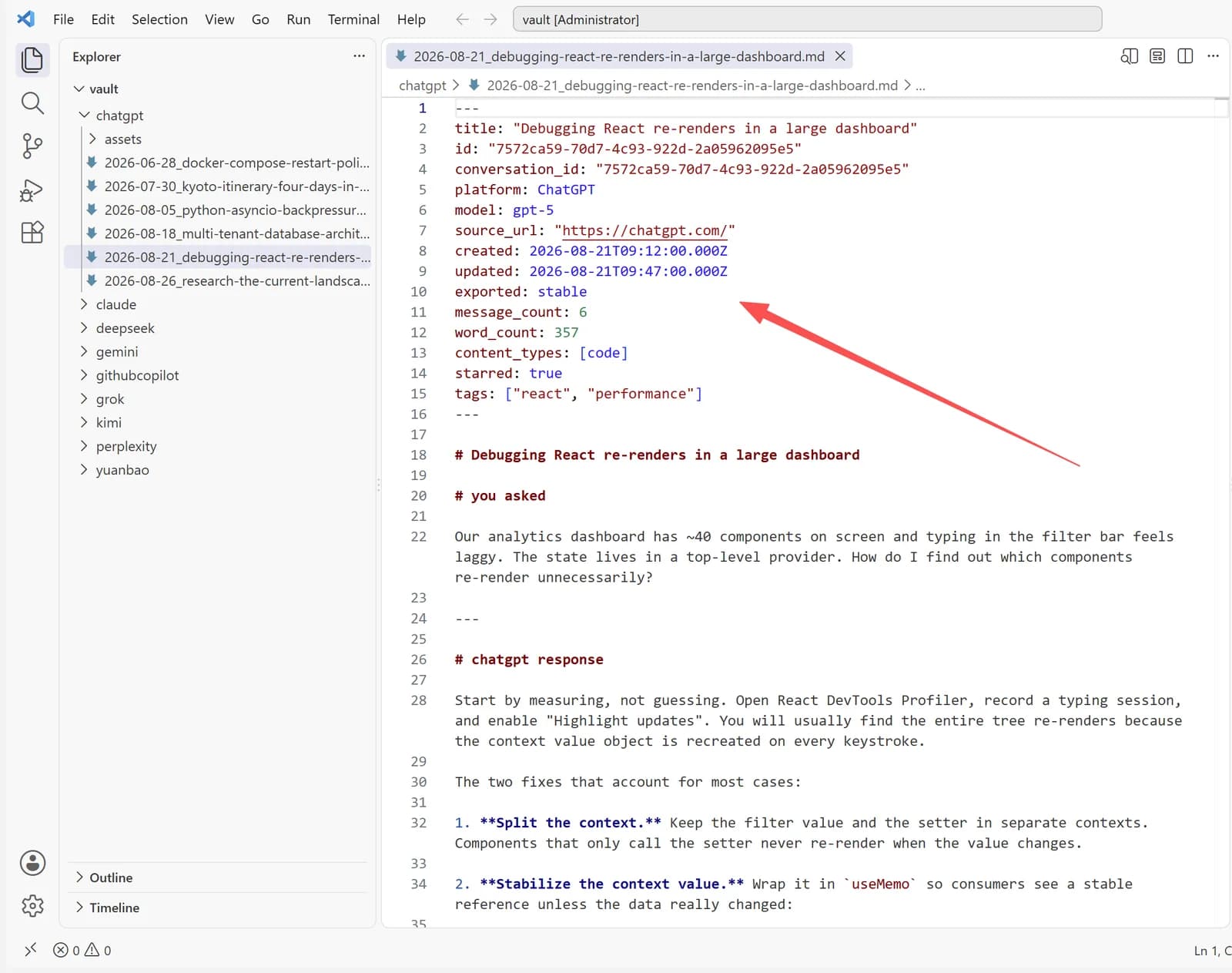Click the second editor title action icon
This screenshot has height=973, width=1232.
1157,56
